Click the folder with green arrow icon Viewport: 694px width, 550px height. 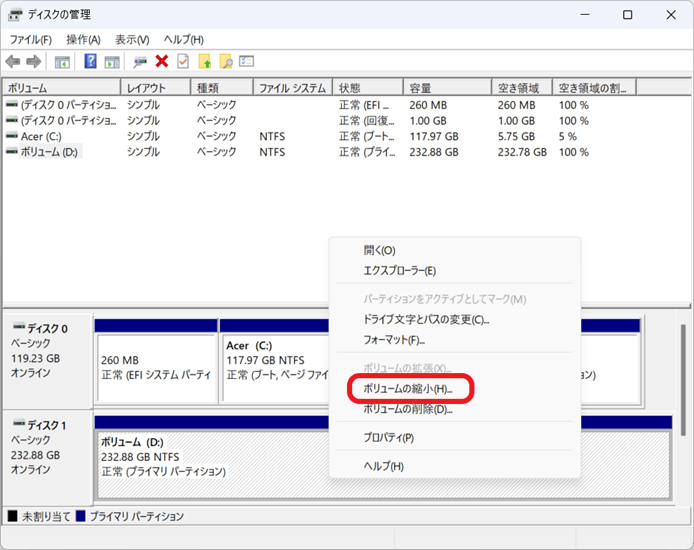click(x=205, y=62)
